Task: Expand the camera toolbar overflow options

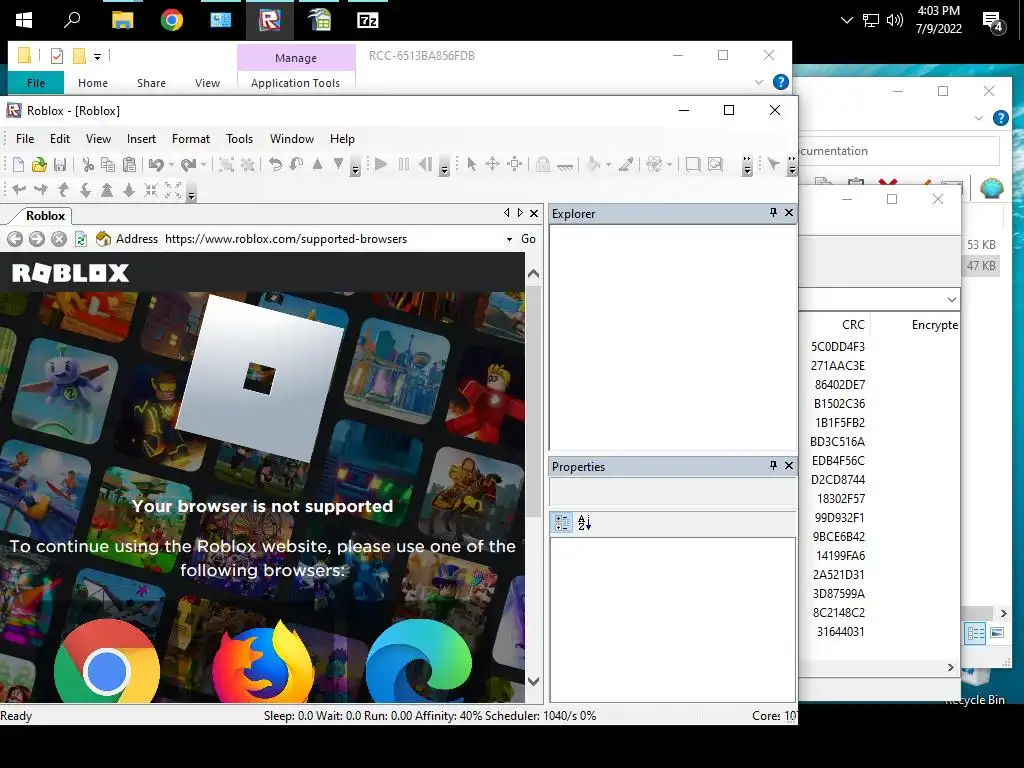Action: pyautogui.click(x=191, y=195)
